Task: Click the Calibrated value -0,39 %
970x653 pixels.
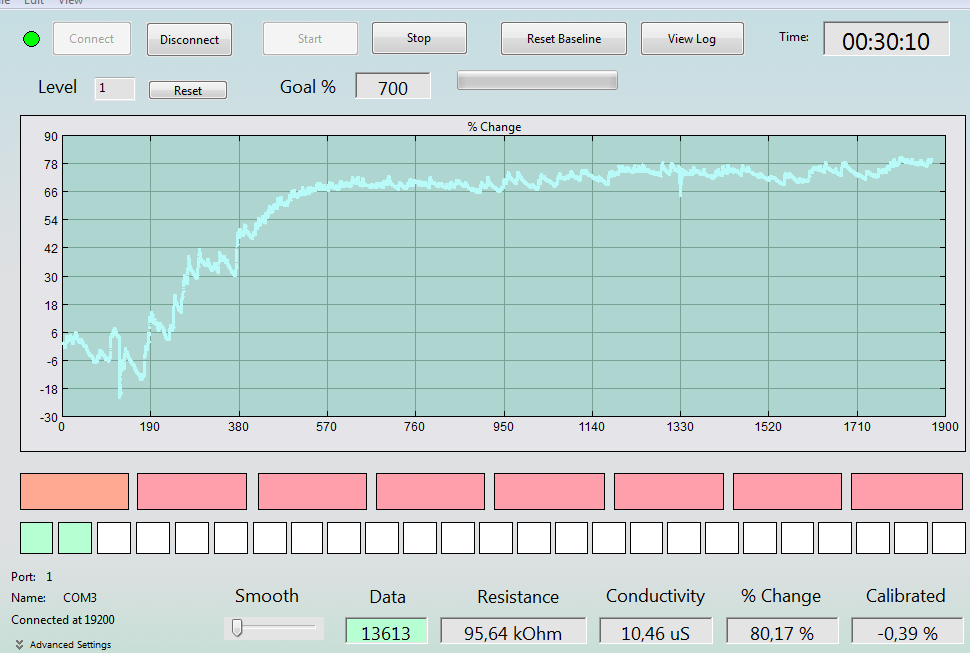Action: 907,631
